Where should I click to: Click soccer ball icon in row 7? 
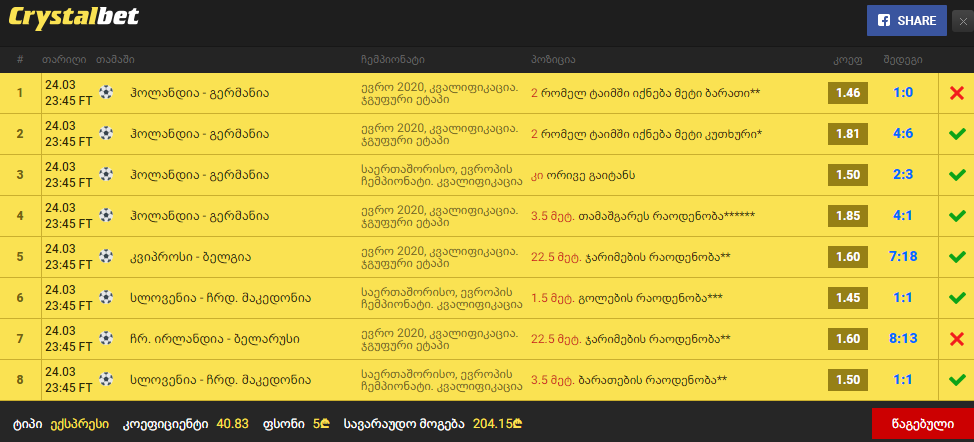(106, 338)
